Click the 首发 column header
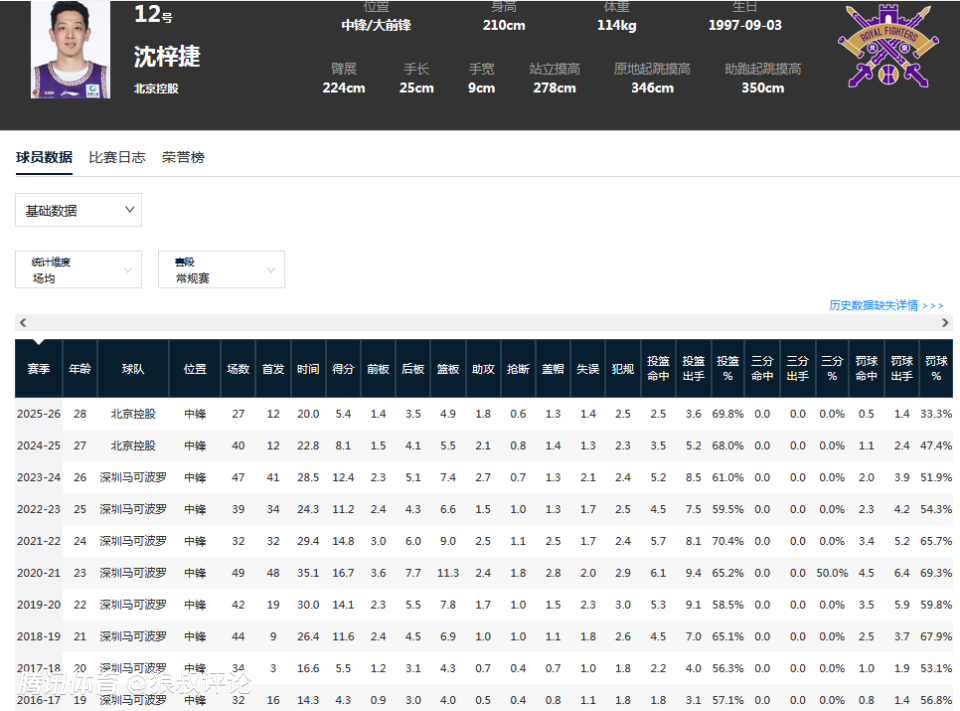The height and width of the screenshot is (711, 960). pos(273,369)
